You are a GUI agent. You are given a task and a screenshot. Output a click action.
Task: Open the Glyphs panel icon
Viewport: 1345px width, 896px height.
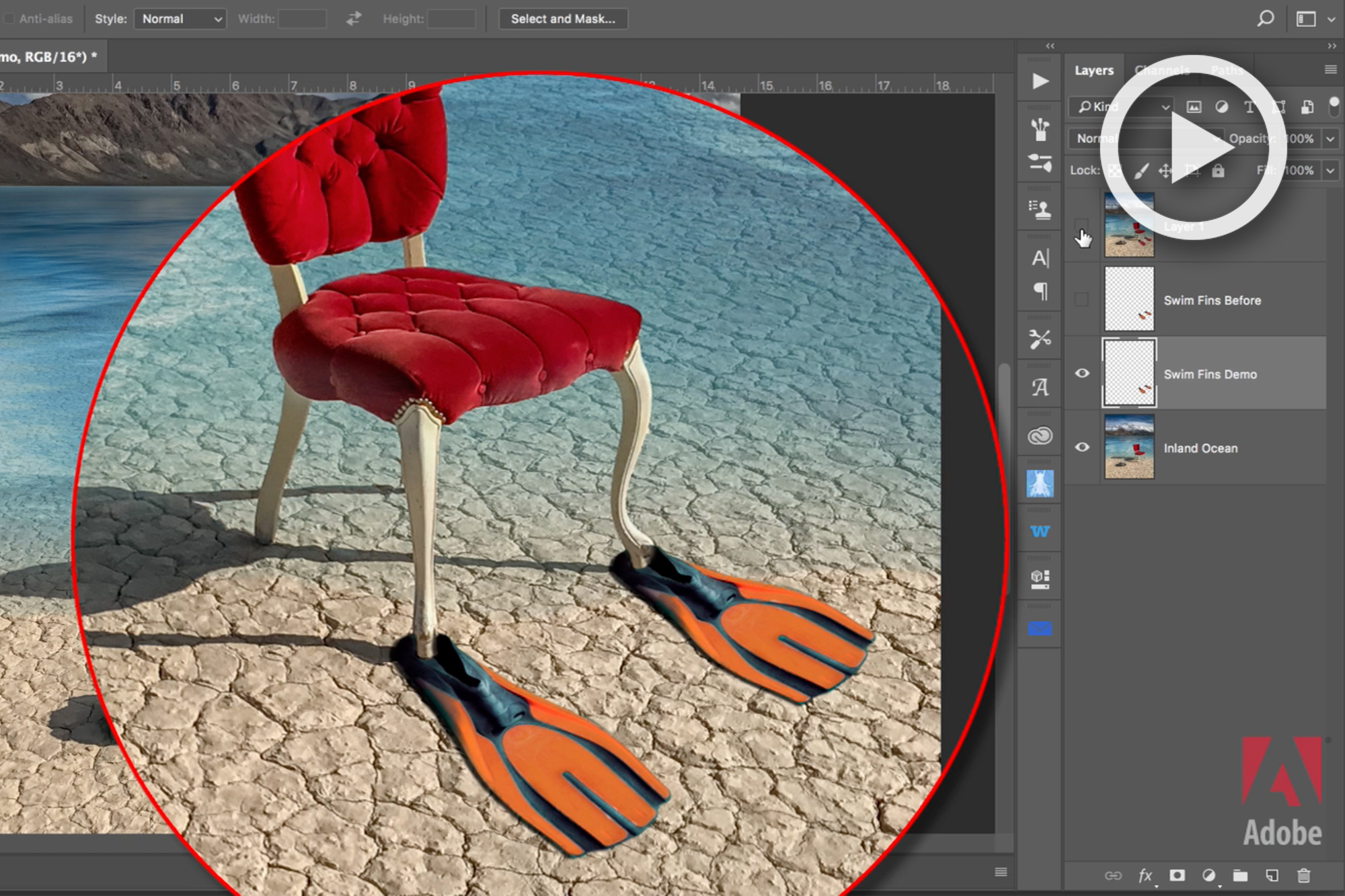1040,388
